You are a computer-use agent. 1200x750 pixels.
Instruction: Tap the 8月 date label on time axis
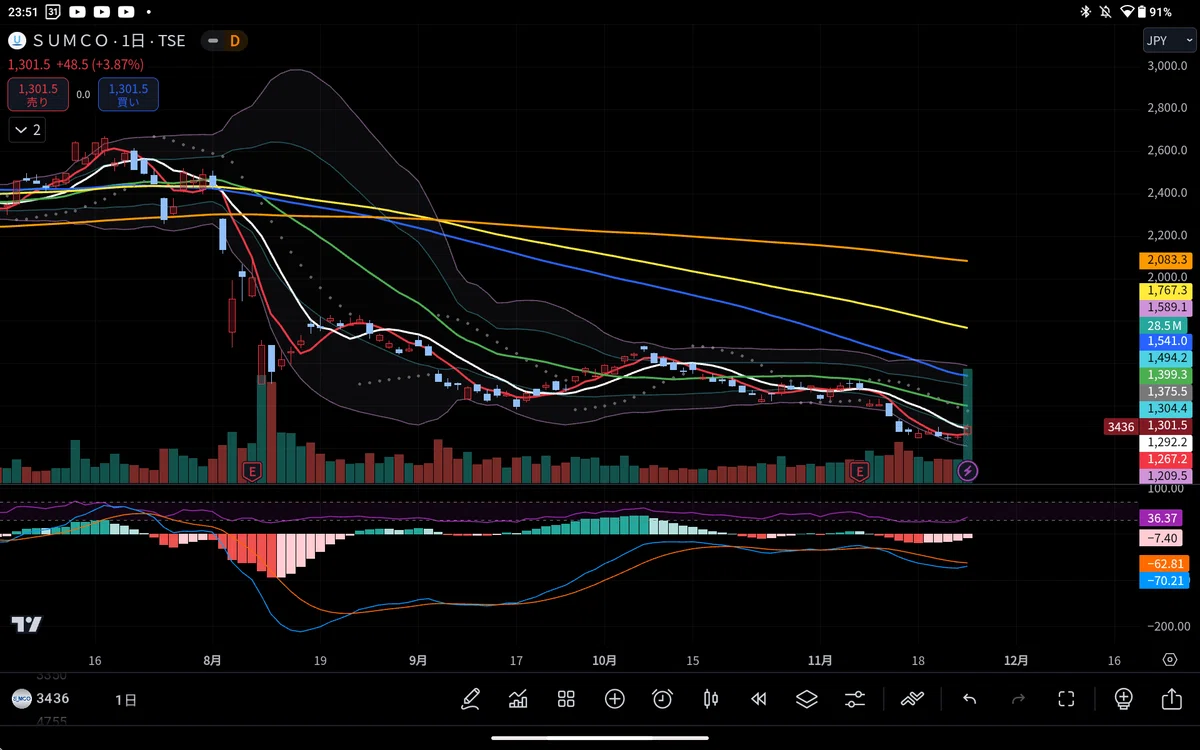point(211,660)
